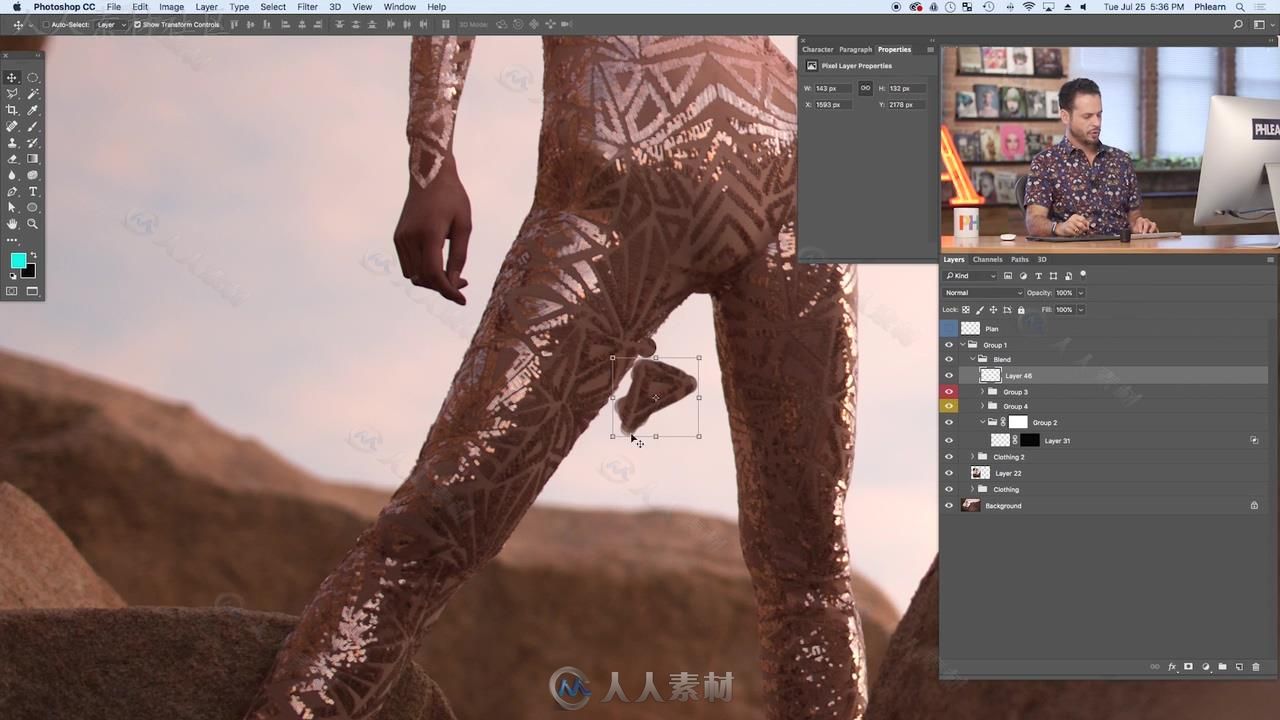Click the W width field in Properties

pos(833,88)
